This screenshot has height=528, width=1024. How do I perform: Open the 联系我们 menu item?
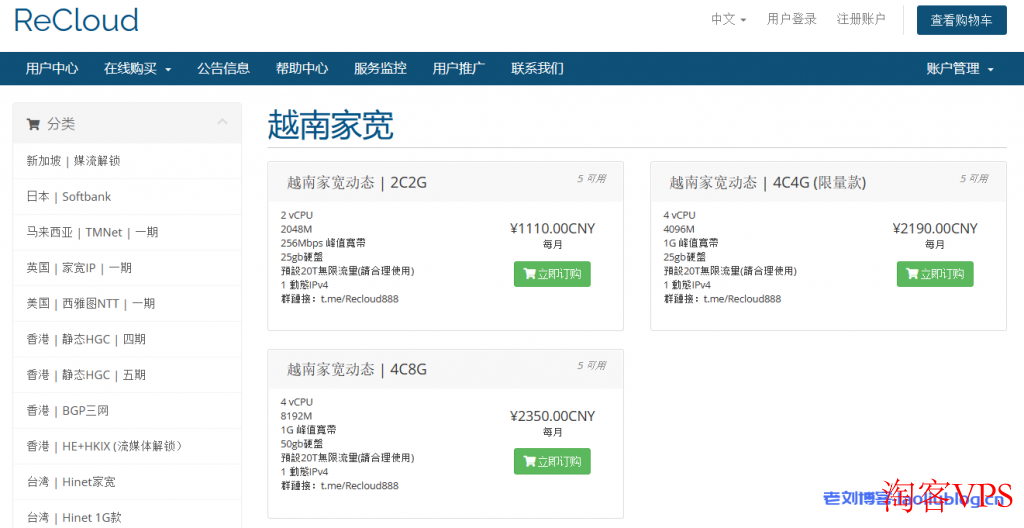pyautogui.click(x=537, y=69)
